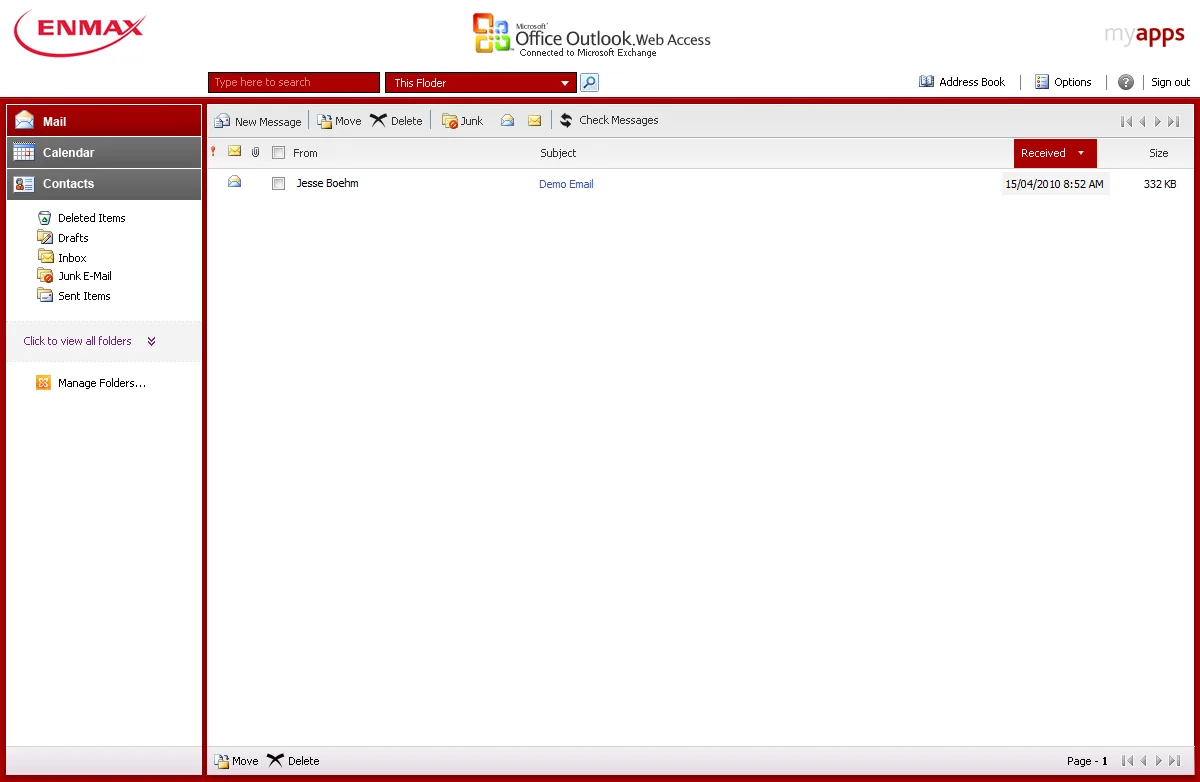Tick the select-all checkbox in header
The image size is (1200, 782).
(x=279, y=153)
